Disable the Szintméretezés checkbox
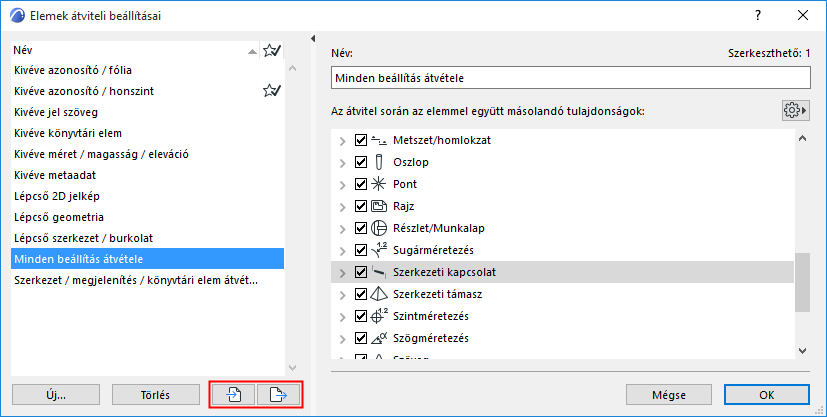The height and width of the screenshot is (417, 827). coord(361,316)
